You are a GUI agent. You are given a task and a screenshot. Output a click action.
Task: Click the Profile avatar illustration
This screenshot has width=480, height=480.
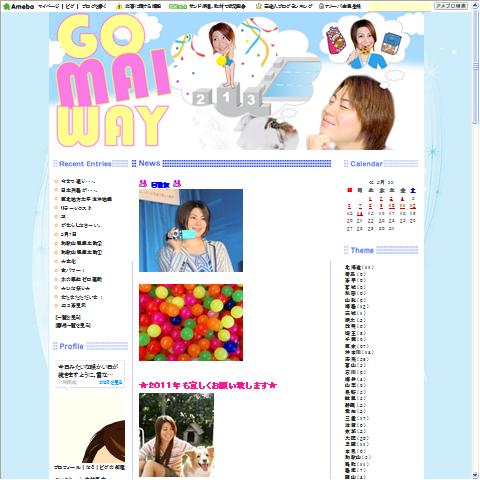click(90, 427)
